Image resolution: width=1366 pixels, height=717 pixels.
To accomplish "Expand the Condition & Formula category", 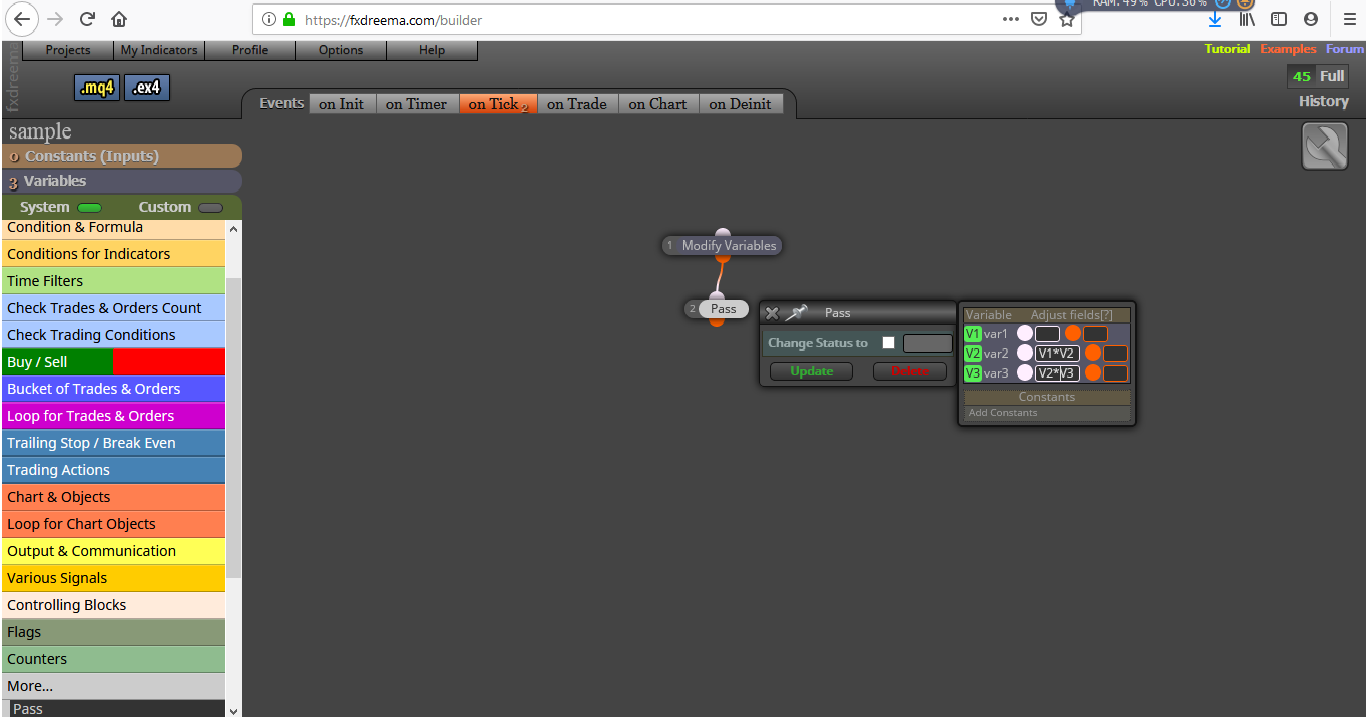I will tap(113, 228).
